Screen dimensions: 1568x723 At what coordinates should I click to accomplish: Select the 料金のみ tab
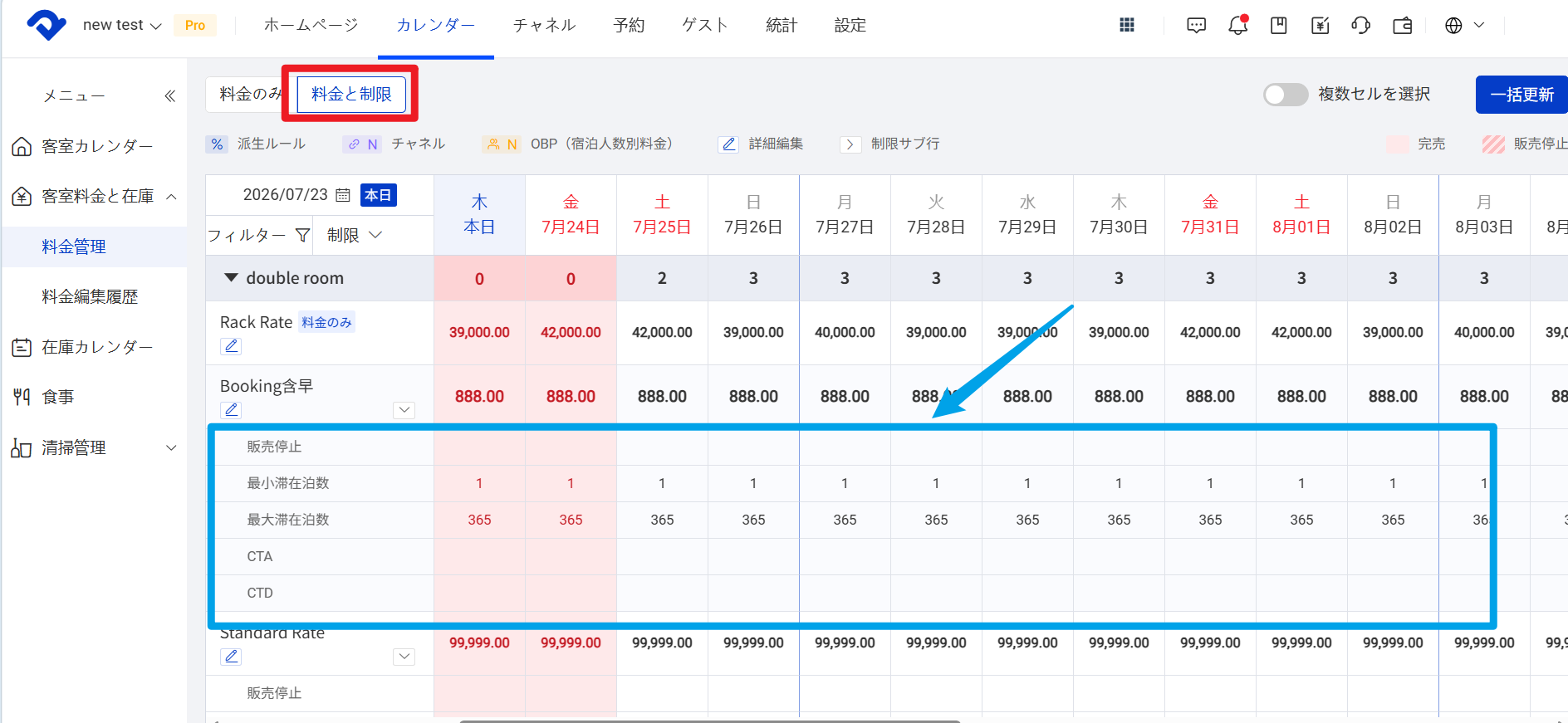250,95
